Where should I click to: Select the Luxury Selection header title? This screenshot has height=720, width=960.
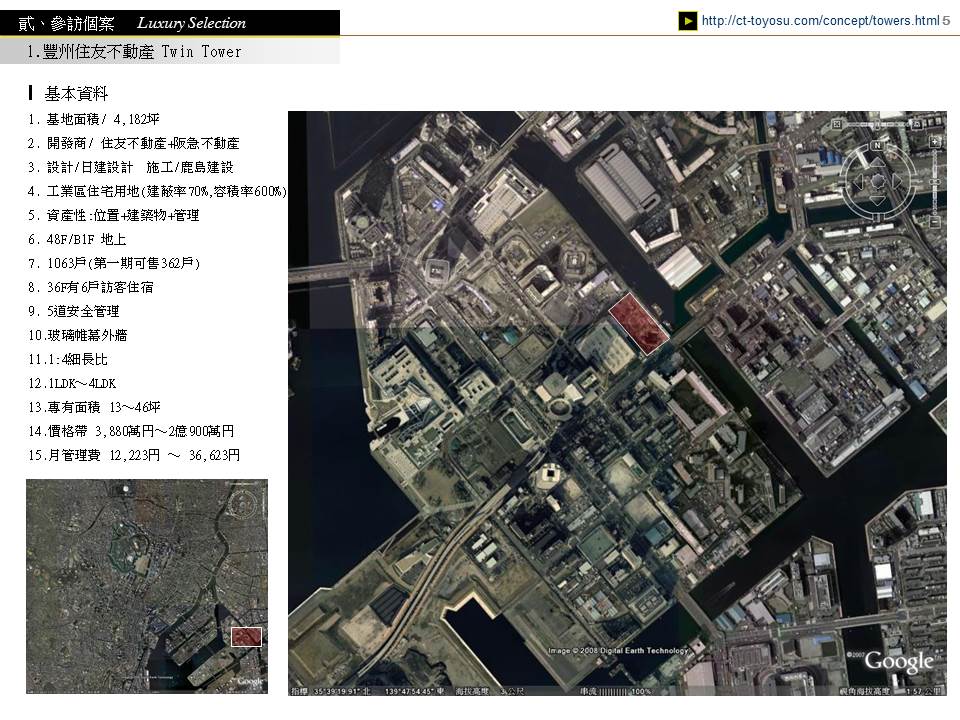coord(191,23)
